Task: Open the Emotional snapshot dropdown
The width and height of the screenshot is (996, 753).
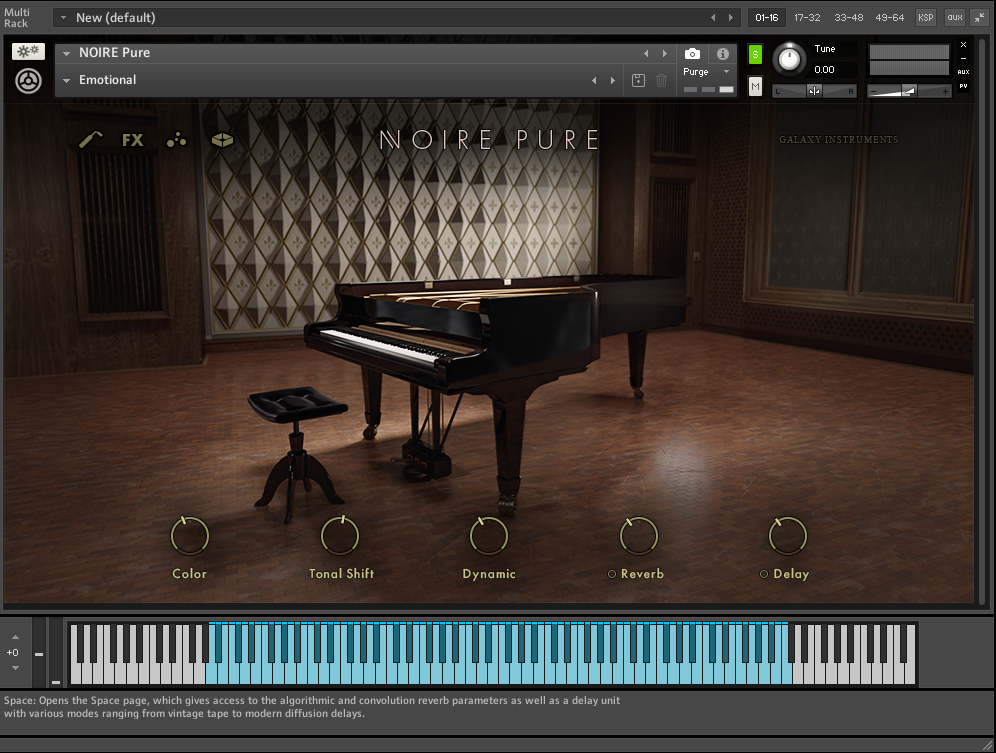Action: point(67,81)
